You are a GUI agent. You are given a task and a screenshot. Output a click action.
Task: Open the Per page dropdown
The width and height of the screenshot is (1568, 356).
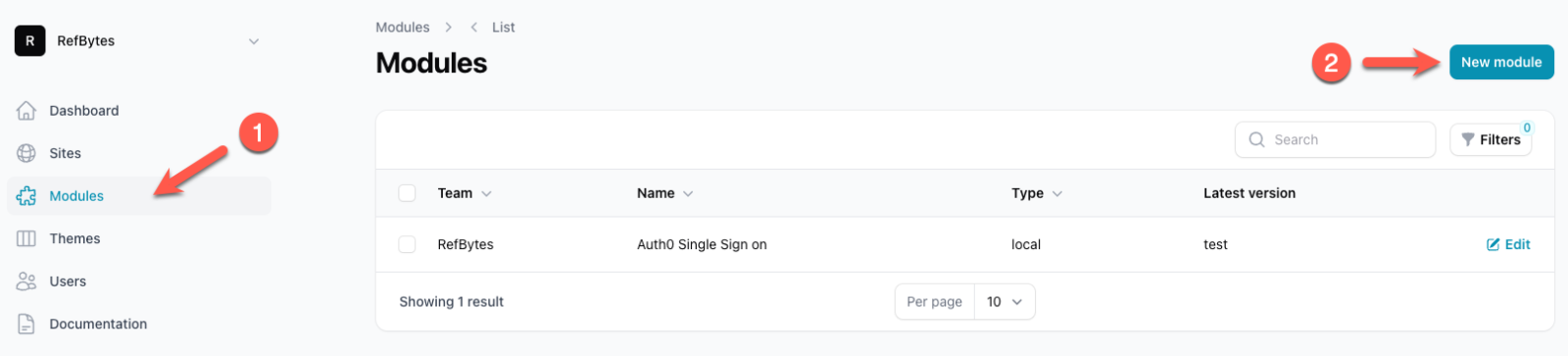tap(1004, 302)
